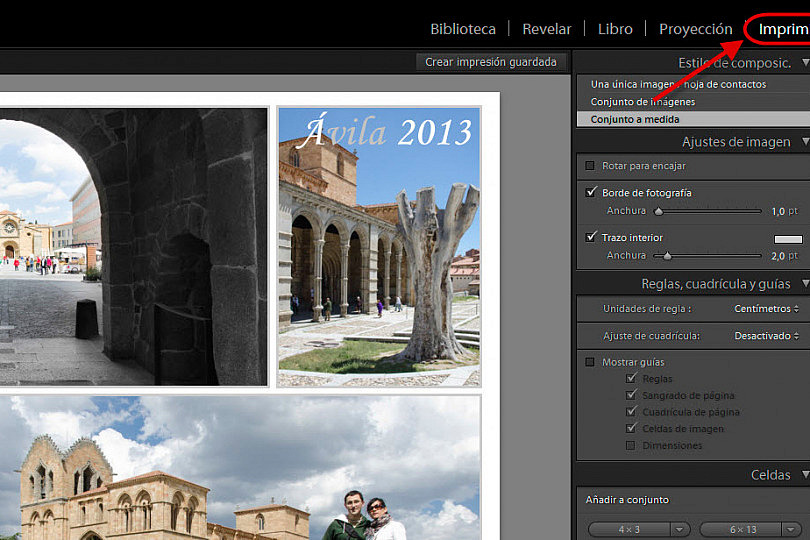Adjust the Borde de fotografía Anchura slider
This screenshot has width=810, height=540.
[658, 211]
